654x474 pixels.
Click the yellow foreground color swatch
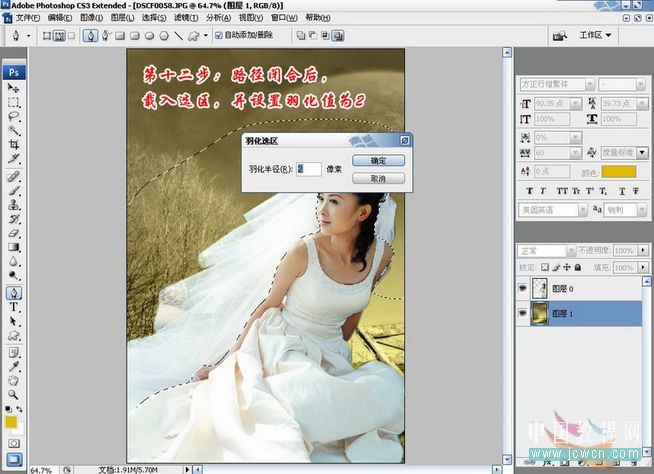(10, 423)
